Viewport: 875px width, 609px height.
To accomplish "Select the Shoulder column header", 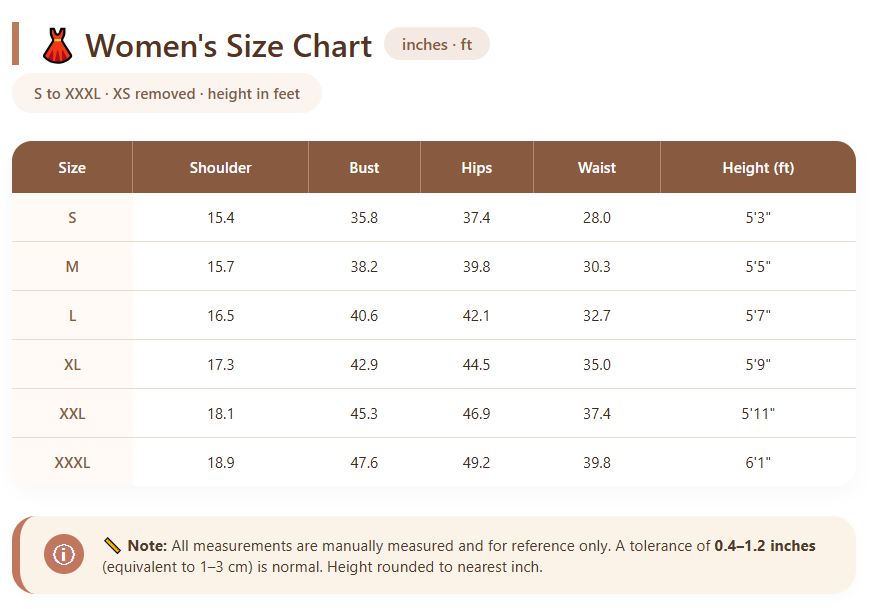I will point(220,168).
